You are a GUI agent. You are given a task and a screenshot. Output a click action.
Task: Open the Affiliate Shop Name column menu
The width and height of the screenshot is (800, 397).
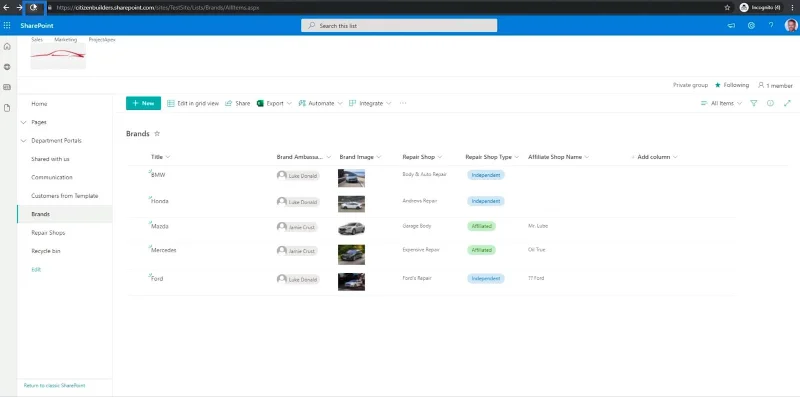pyautogui.click(x=559, y=157)
